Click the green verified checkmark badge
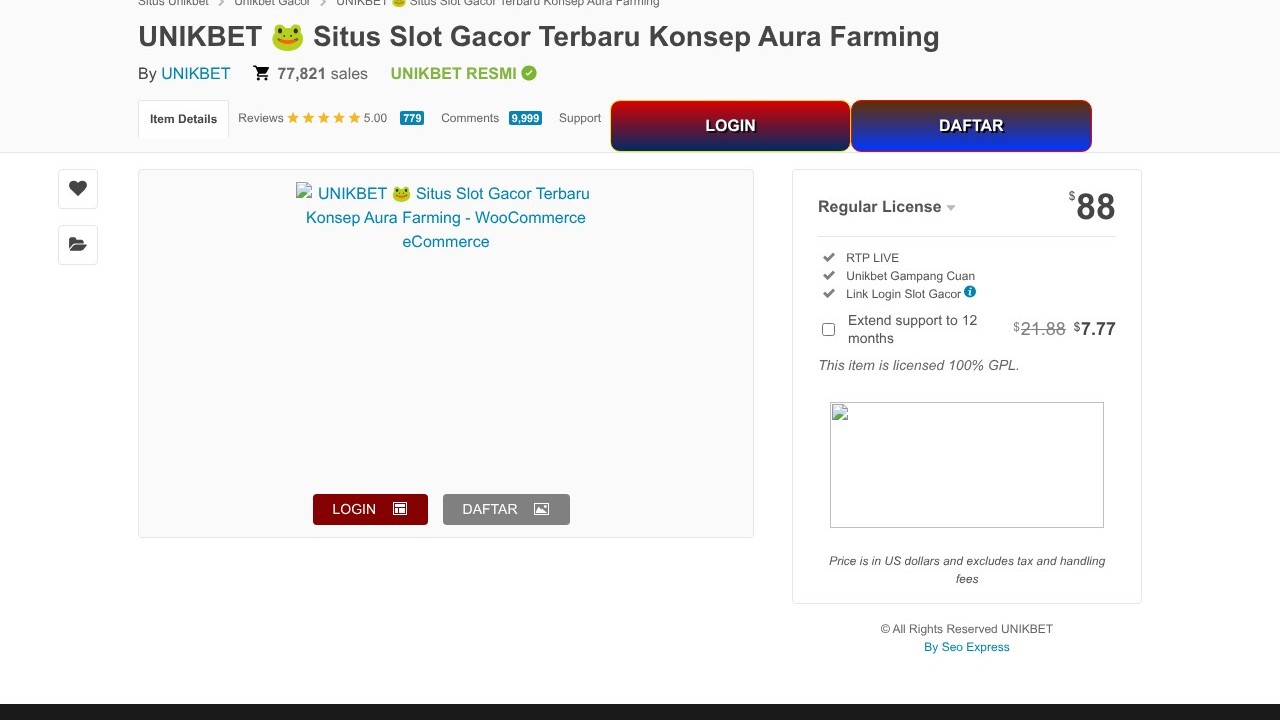The width and height of the screenshot is (1280, 720). (x=529, y=73)
